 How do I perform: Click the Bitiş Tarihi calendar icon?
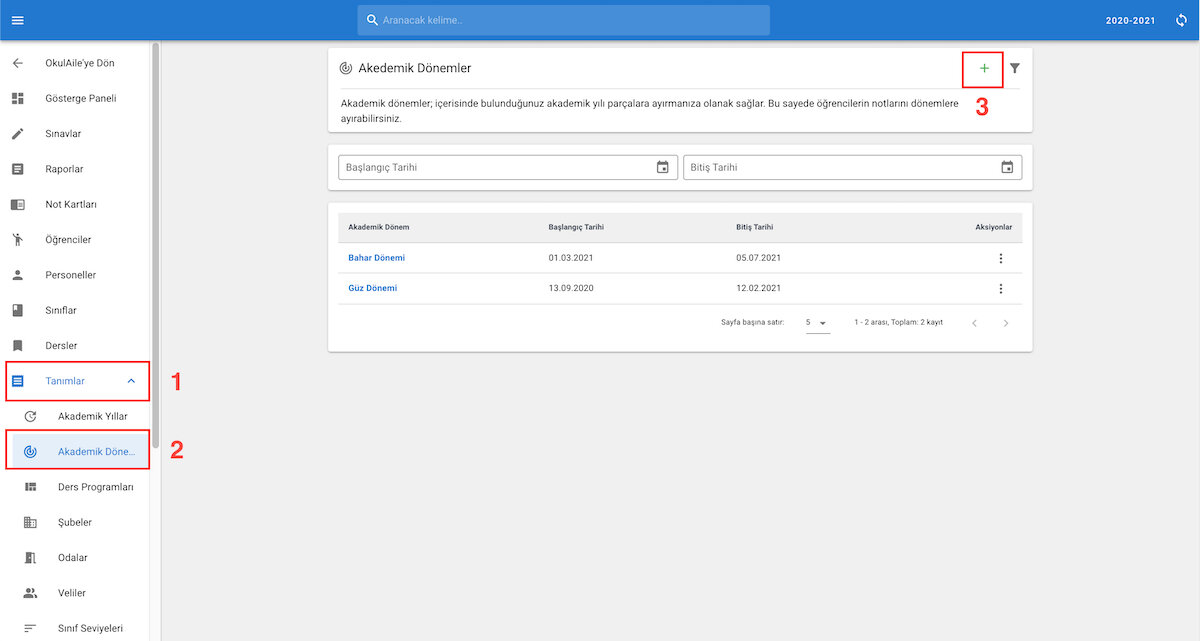point(1007,167)
